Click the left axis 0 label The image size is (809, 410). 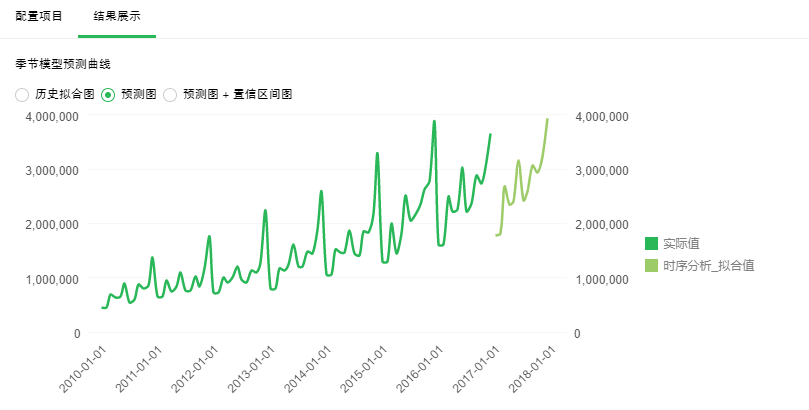click(76, 333)
